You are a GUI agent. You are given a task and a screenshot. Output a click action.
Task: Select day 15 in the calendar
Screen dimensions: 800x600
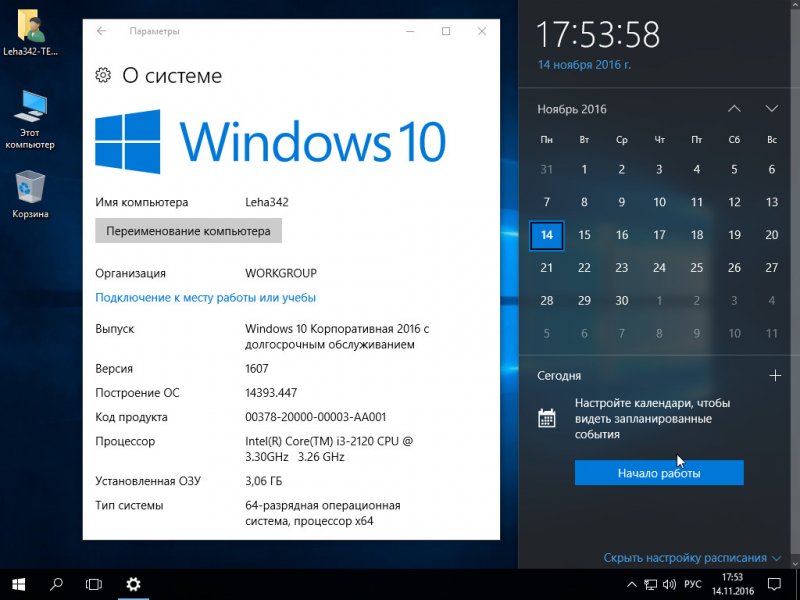point(584,235)
